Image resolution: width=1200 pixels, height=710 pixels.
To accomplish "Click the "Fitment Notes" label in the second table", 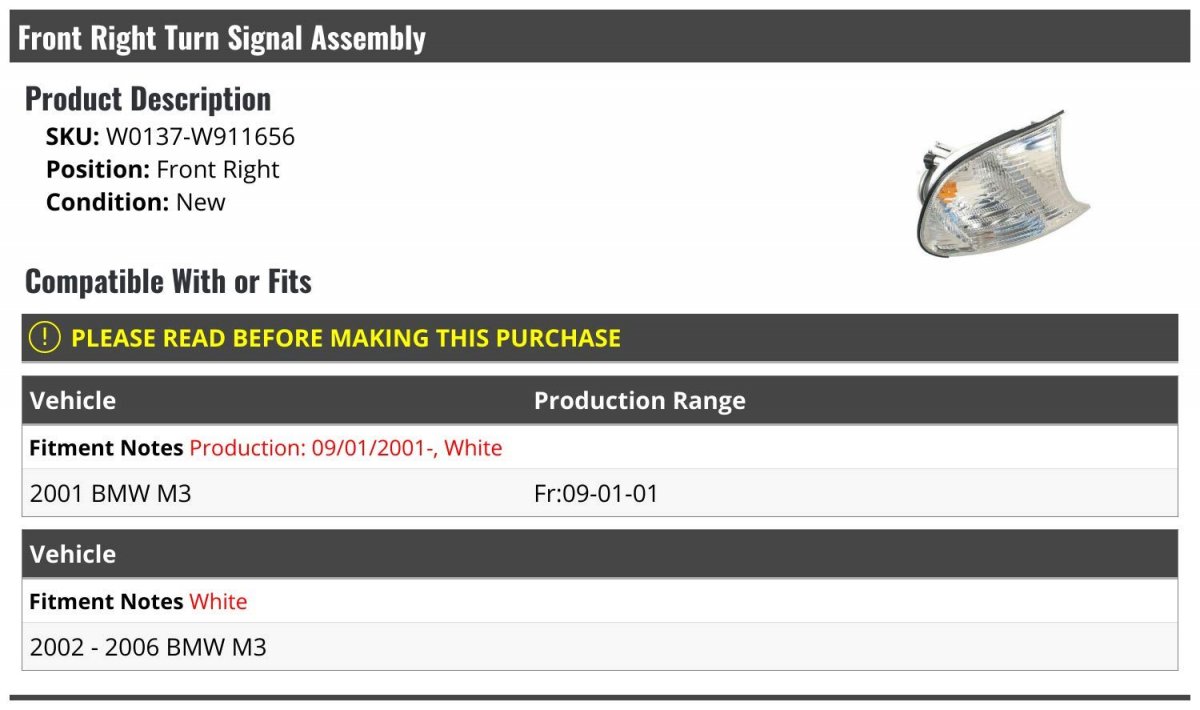I will tap(106, 602).
